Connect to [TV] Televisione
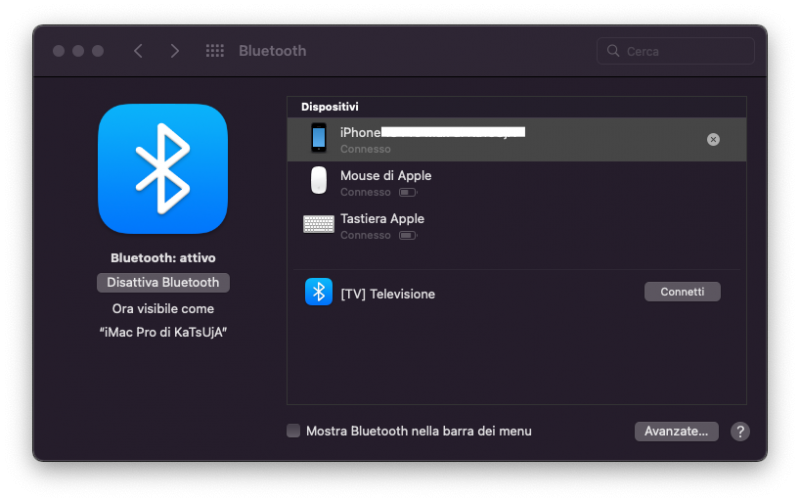This screenshot has height=502, width=800. click(x=682, y=292)
